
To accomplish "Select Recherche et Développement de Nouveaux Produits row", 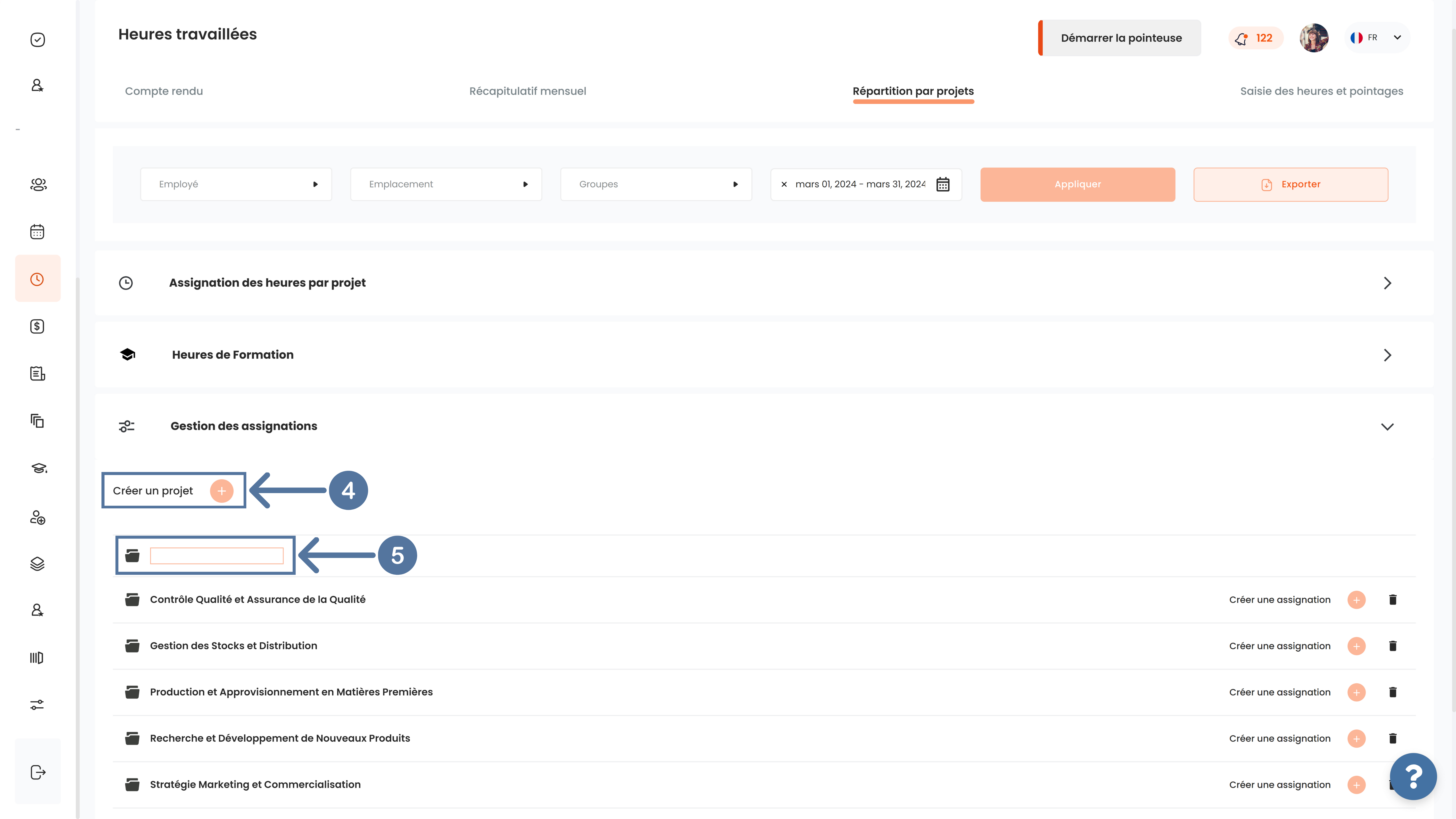I will pos(764,739).
